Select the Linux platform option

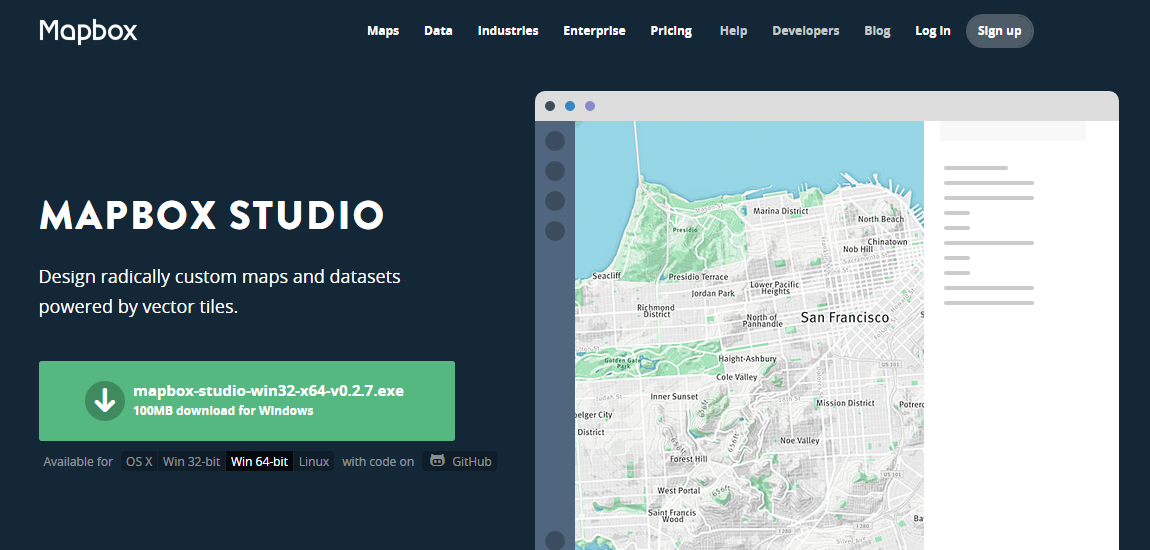[314, 461]
